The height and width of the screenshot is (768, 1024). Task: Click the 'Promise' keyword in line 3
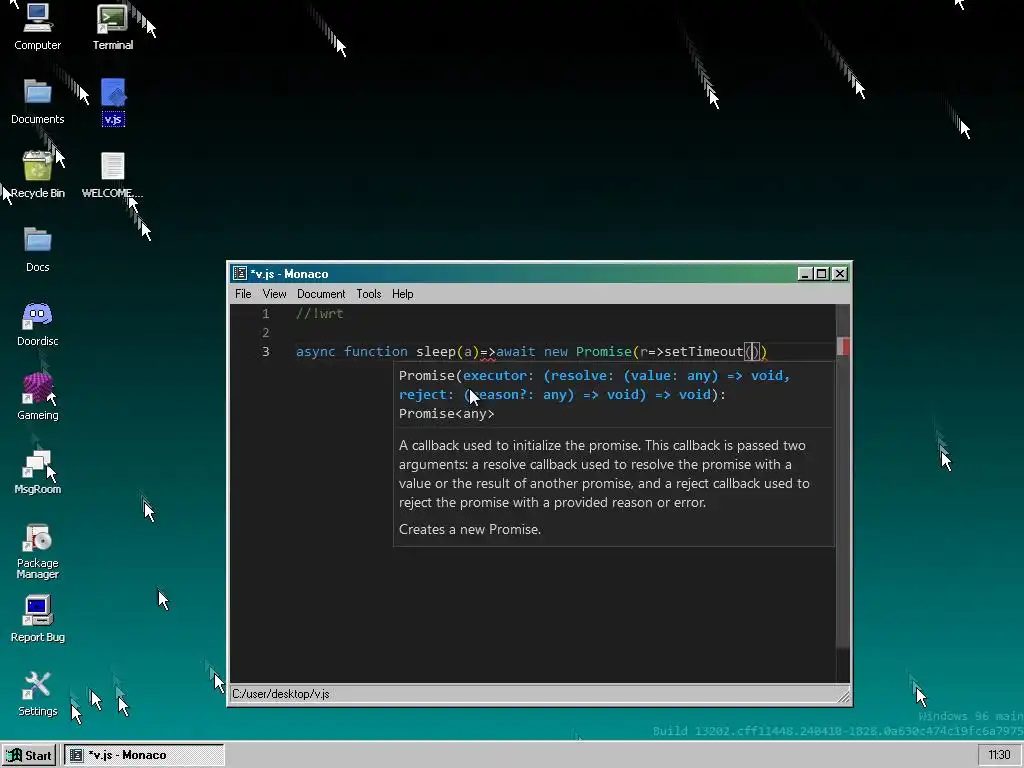603,352
